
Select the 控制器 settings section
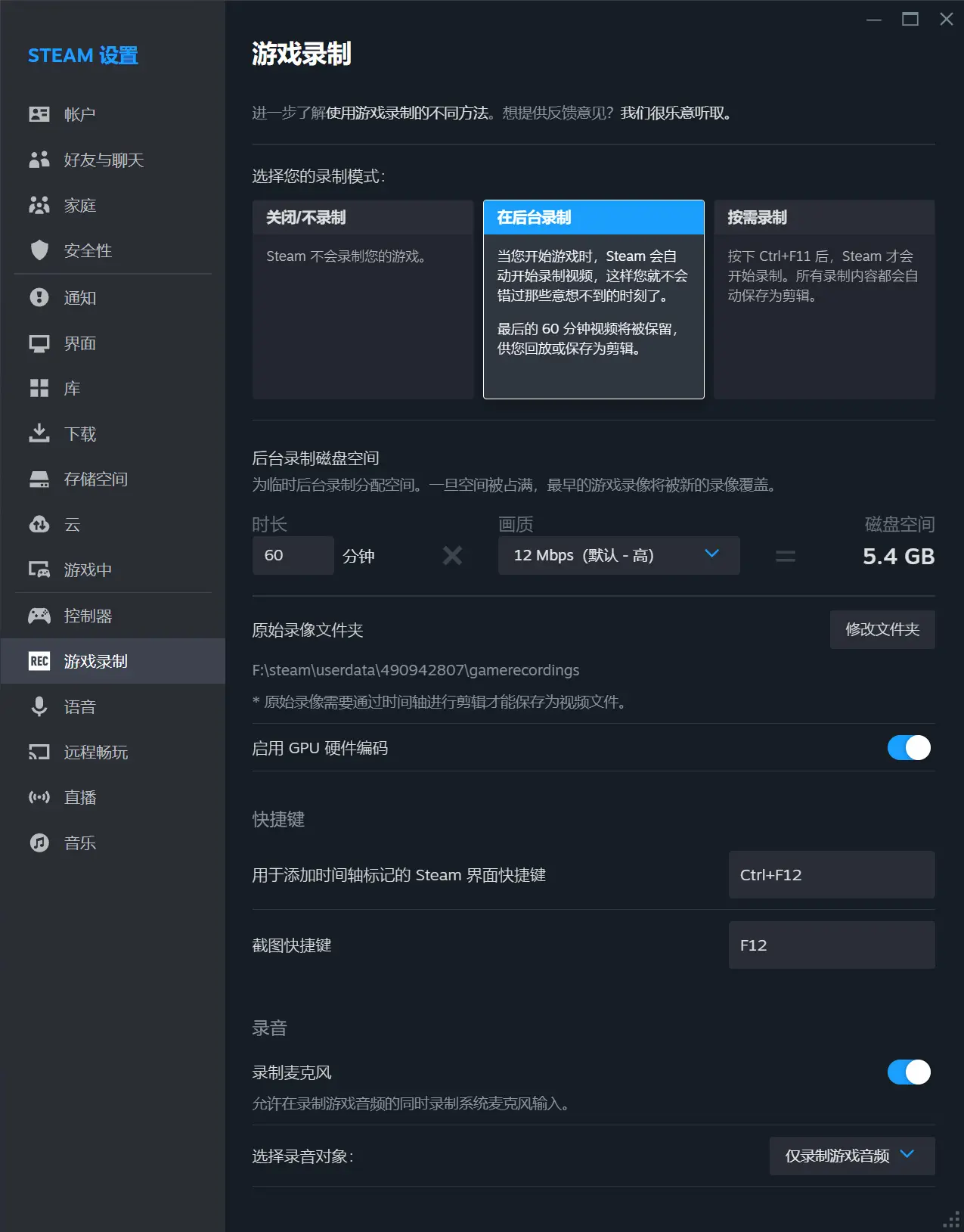point(113,616)
